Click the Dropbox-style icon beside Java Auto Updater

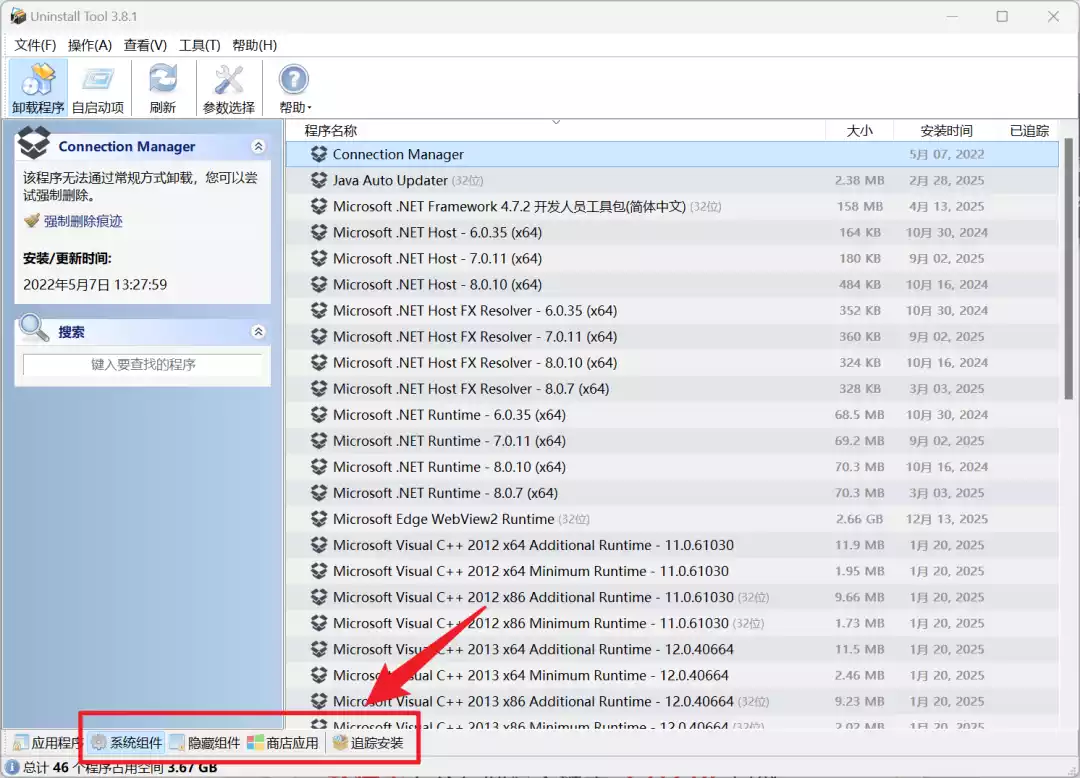319,181
